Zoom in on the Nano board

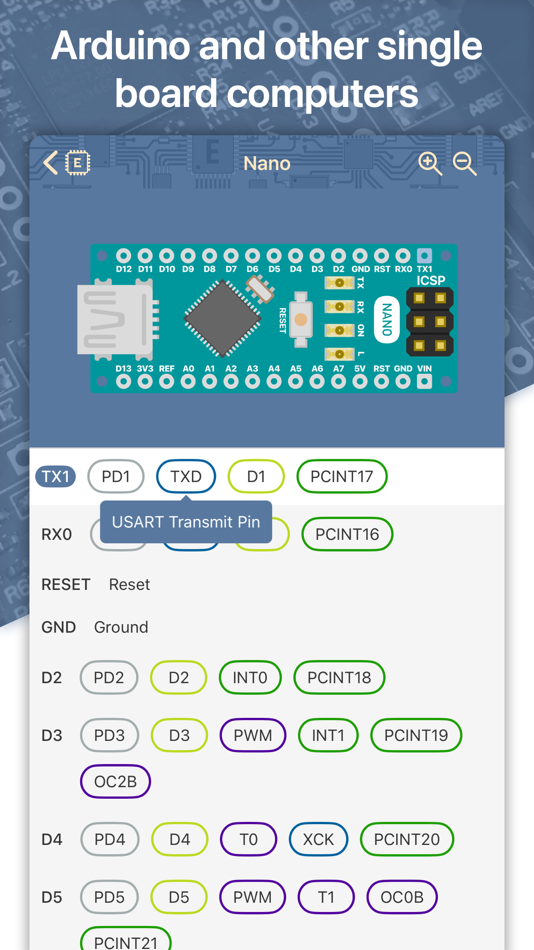[430, 163]
